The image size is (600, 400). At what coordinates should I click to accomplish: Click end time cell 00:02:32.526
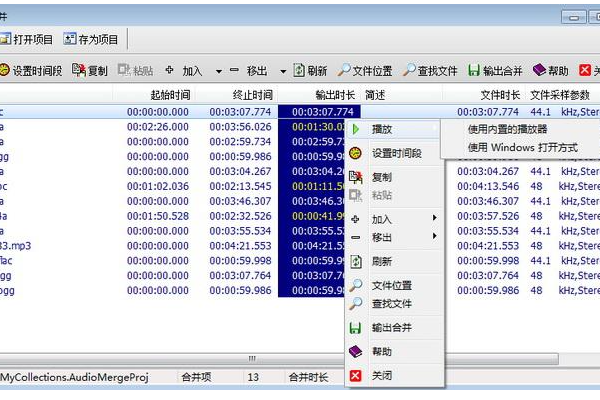pyautogui.click(x=240, y=216)
